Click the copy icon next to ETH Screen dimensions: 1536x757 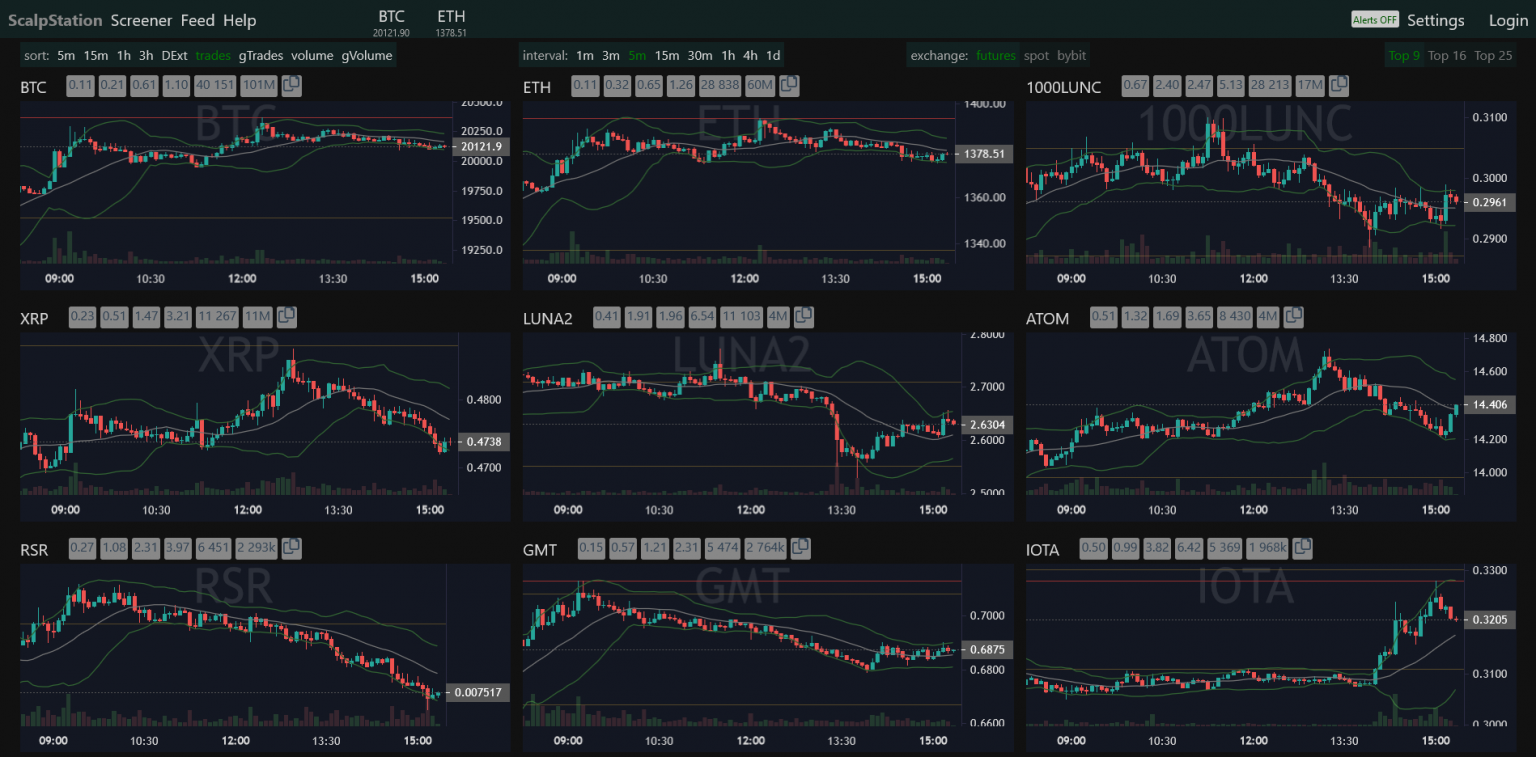(789, 86)
